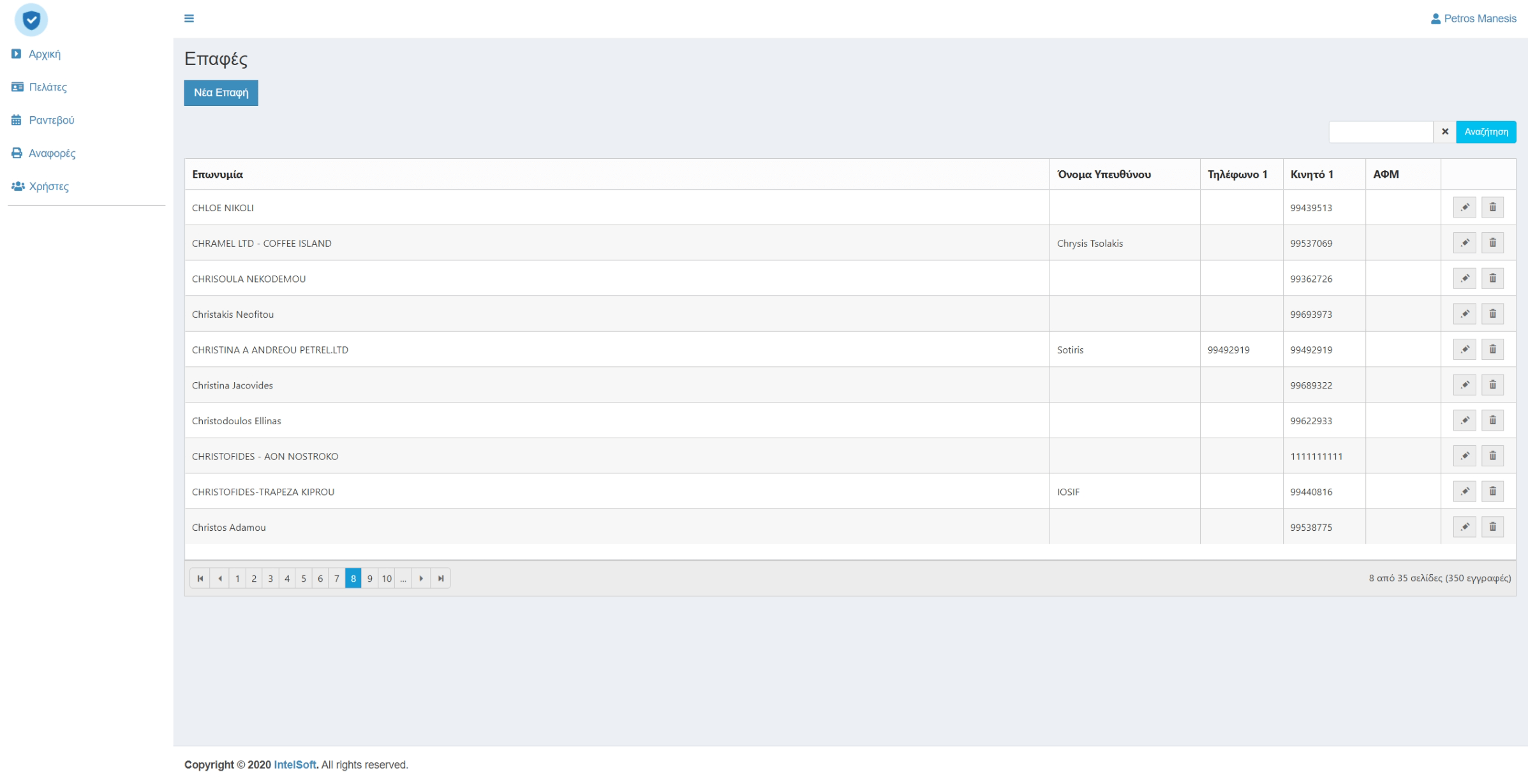Open the Αναφορές reports section
The image size is (1528, 784).
(x=52, y=154)
